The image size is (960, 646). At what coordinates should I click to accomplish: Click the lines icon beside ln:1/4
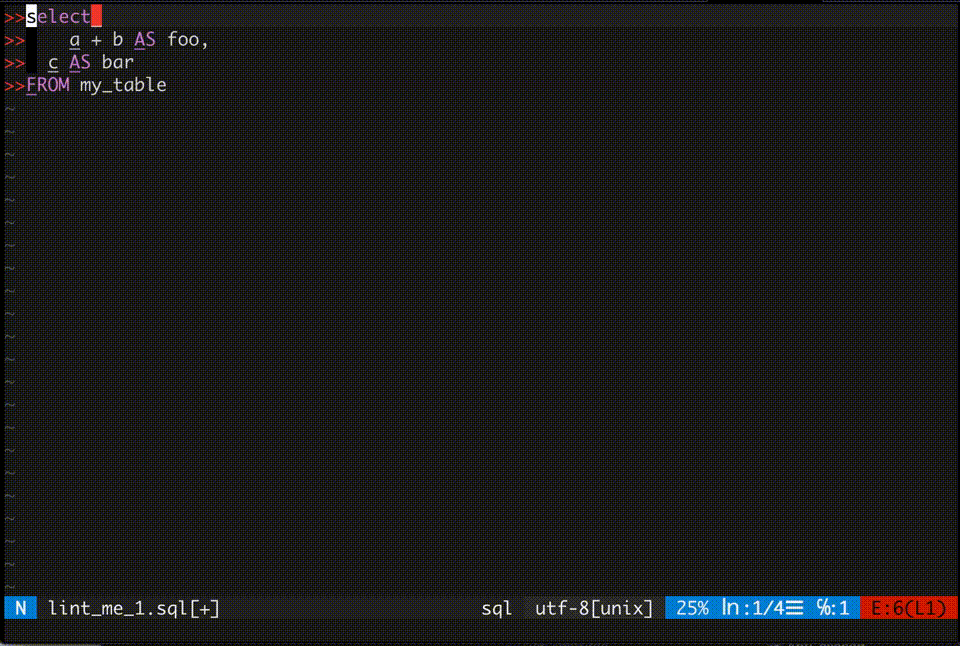click(793, 606)
